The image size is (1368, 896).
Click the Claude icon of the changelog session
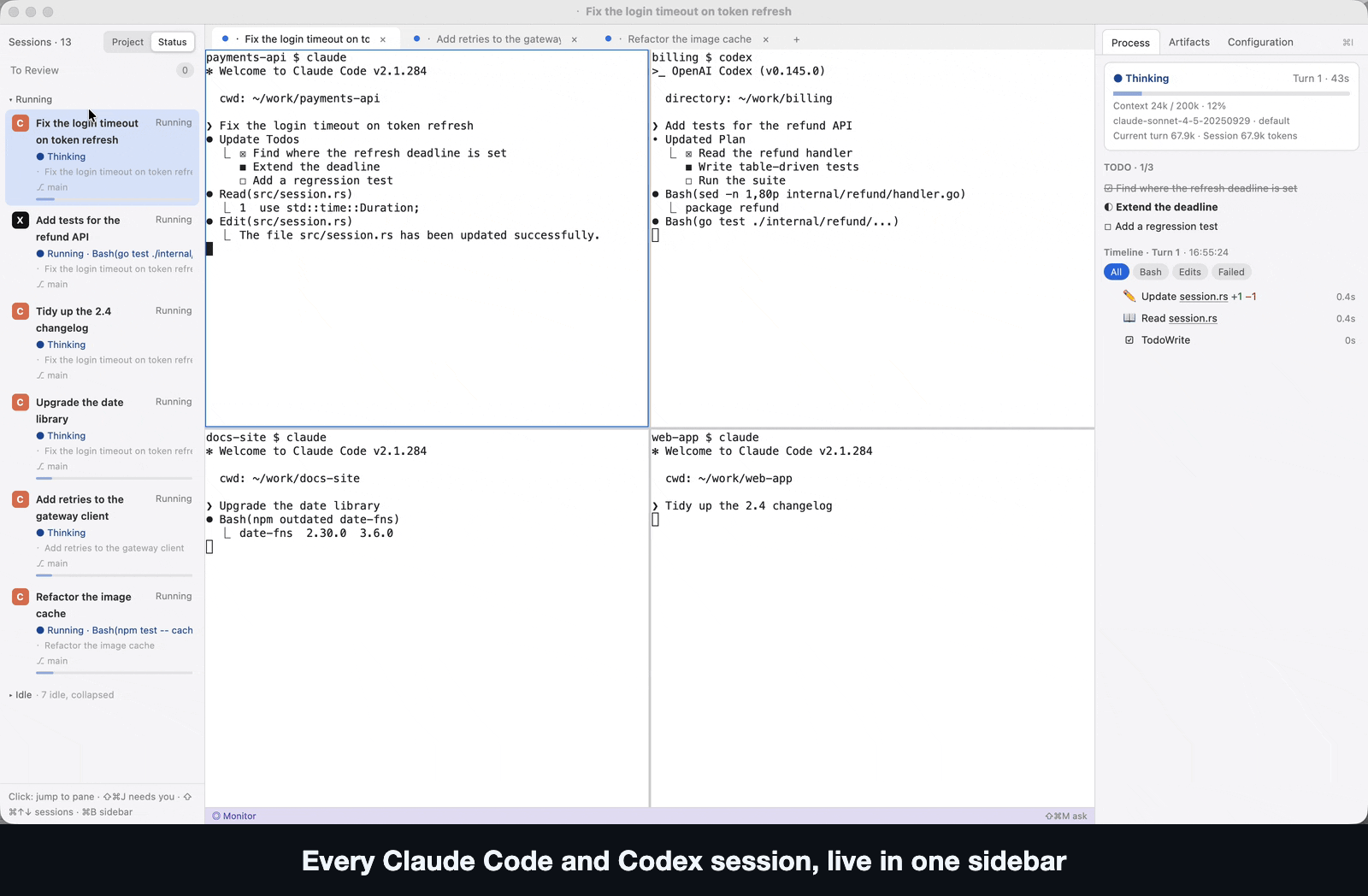pos(21,311)
